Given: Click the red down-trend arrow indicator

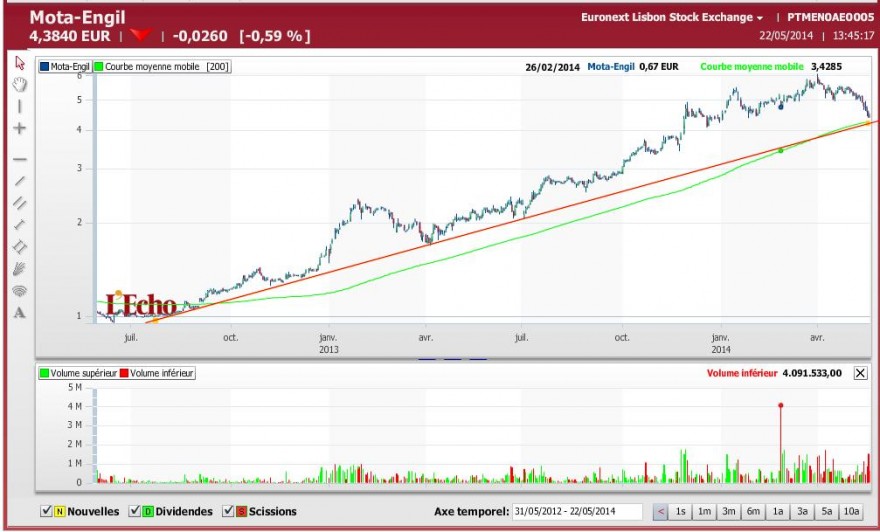Looking at the screenshot, I should click(x=141, y=35).
